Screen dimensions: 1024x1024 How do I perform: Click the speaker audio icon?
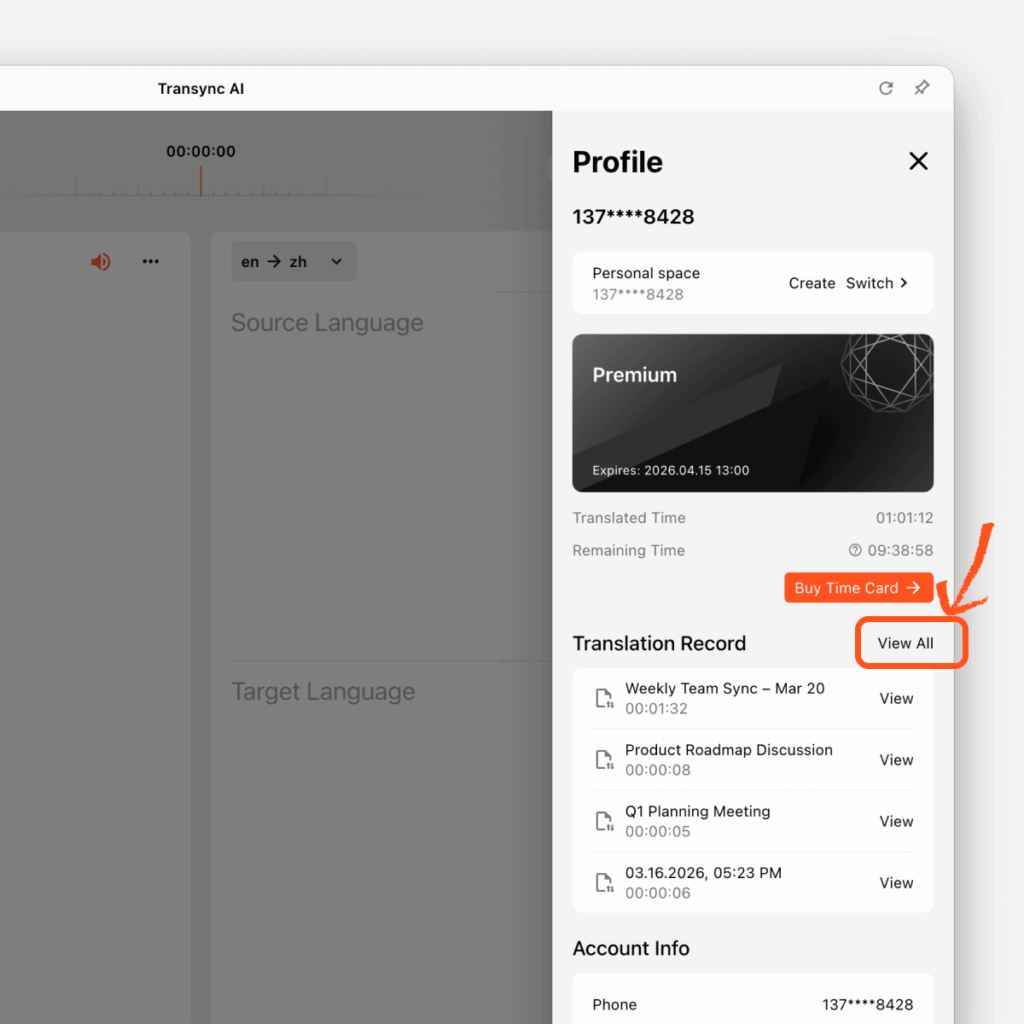(x=100, y=261)
